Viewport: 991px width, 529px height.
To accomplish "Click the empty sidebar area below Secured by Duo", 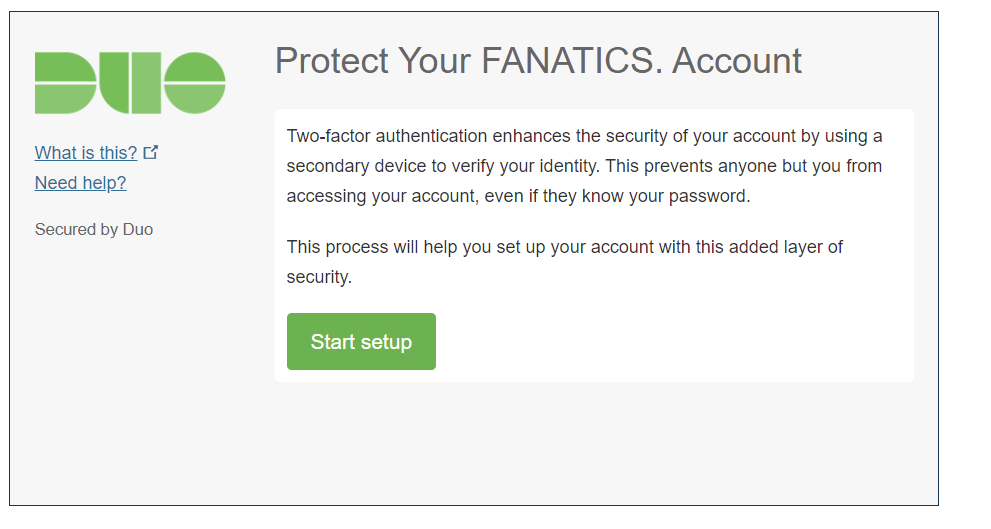I will point(126,367).
